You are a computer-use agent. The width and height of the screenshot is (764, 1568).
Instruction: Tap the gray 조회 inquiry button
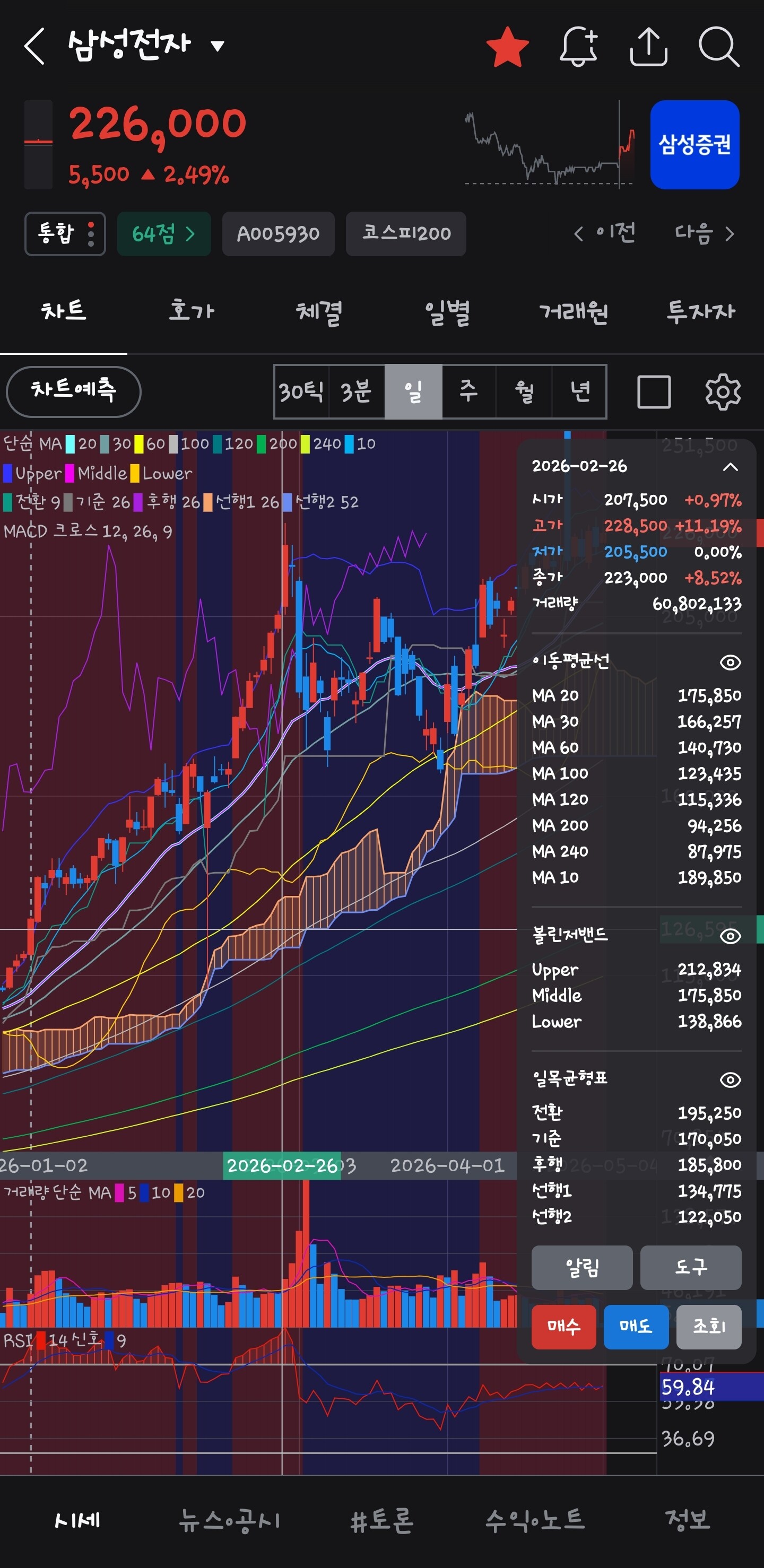(709, 1327)
